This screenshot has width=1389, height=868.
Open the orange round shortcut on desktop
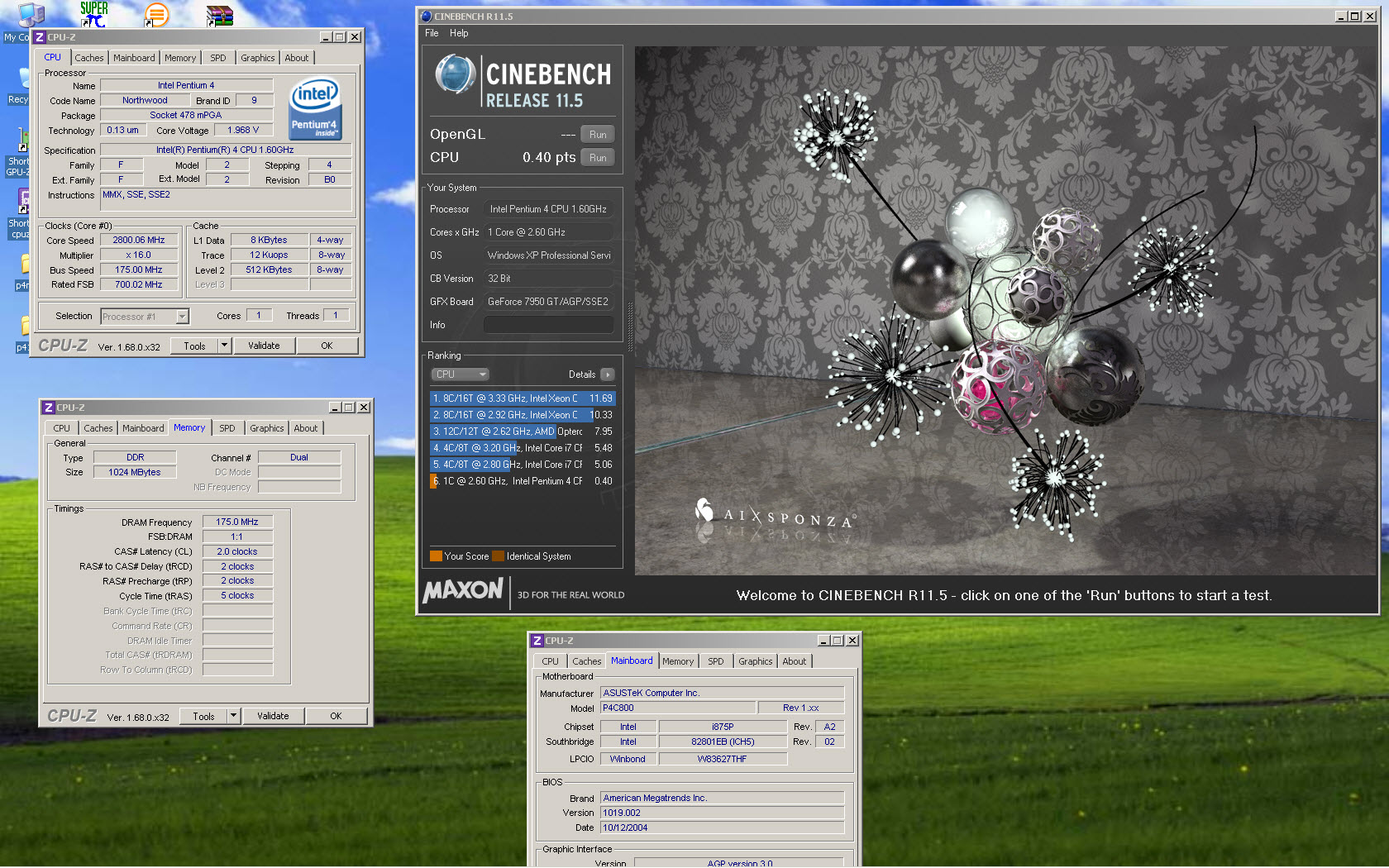pos(156,14)
